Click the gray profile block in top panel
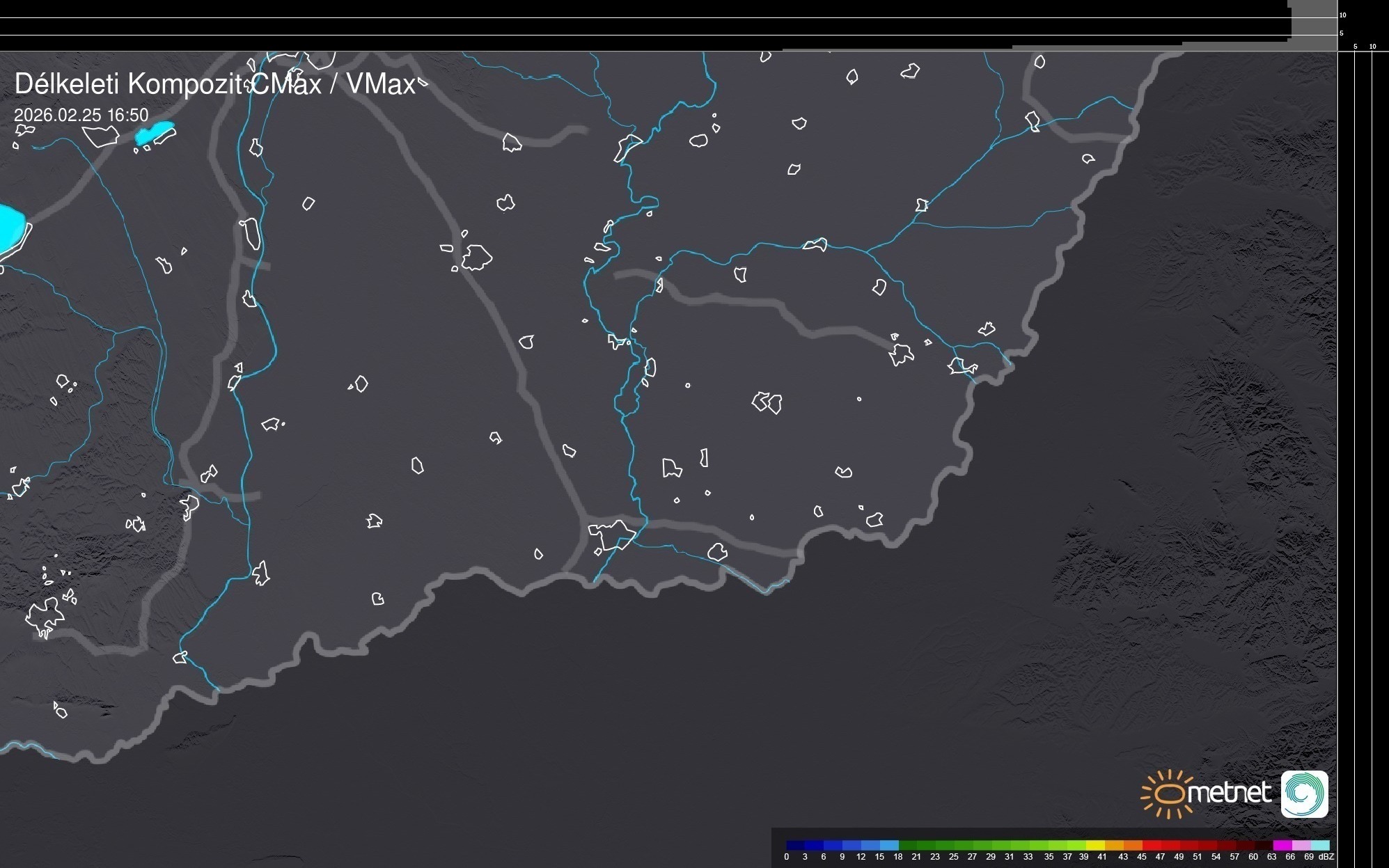The height and width of the screenshot is (868, 1389). pyautogui.click(x=1312, y=24)
